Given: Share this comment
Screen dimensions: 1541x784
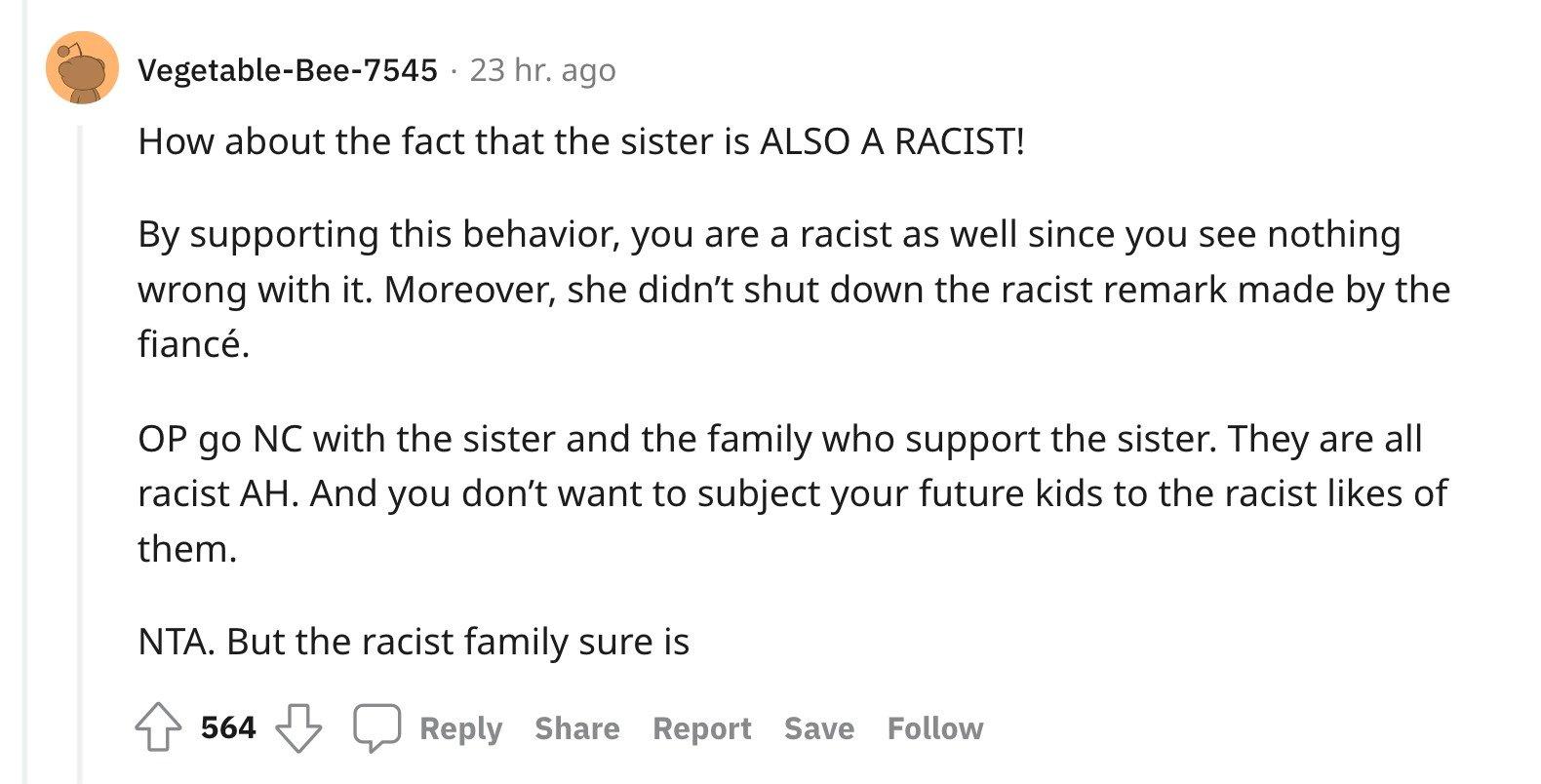Looking at the screenshot, I should tap(576, 728).
